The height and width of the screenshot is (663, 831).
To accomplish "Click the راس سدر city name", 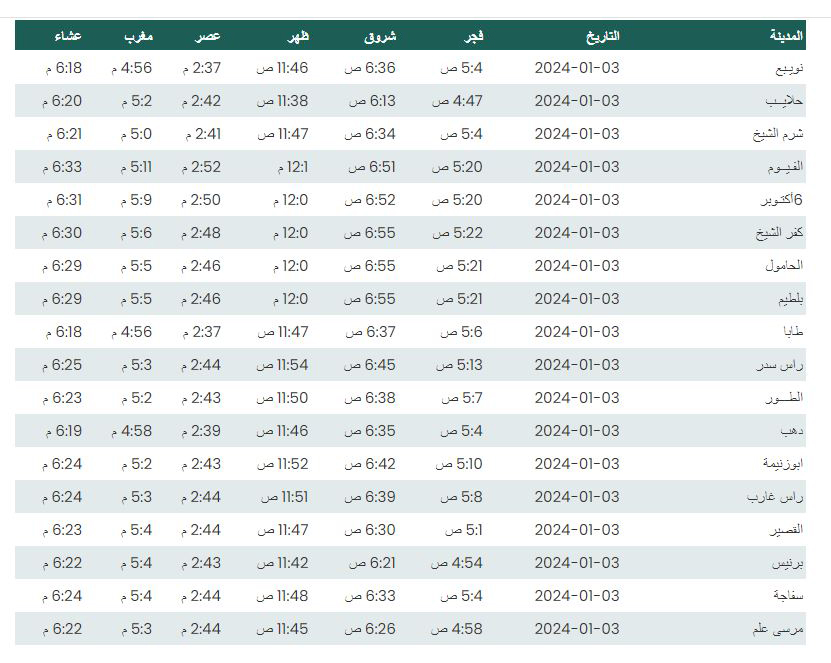I will point(780,365).
